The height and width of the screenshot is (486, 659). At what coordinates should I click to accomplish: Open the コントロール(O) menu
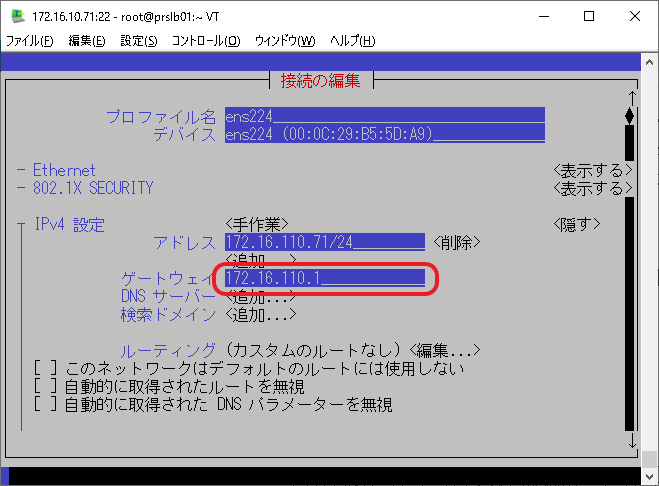point(206,41)
